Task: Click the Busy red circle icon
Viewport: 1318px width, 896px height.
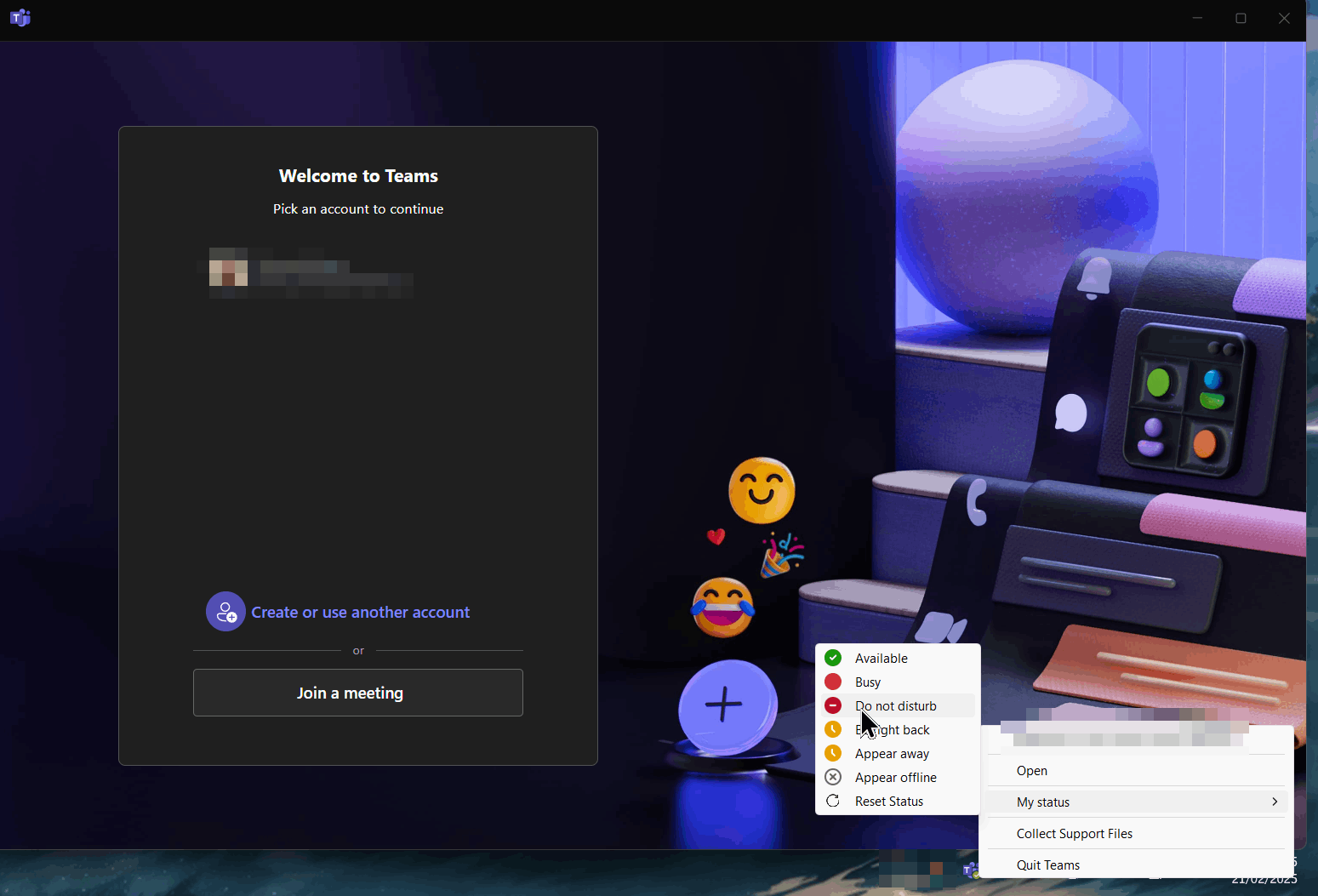Action: pos(833,682)
